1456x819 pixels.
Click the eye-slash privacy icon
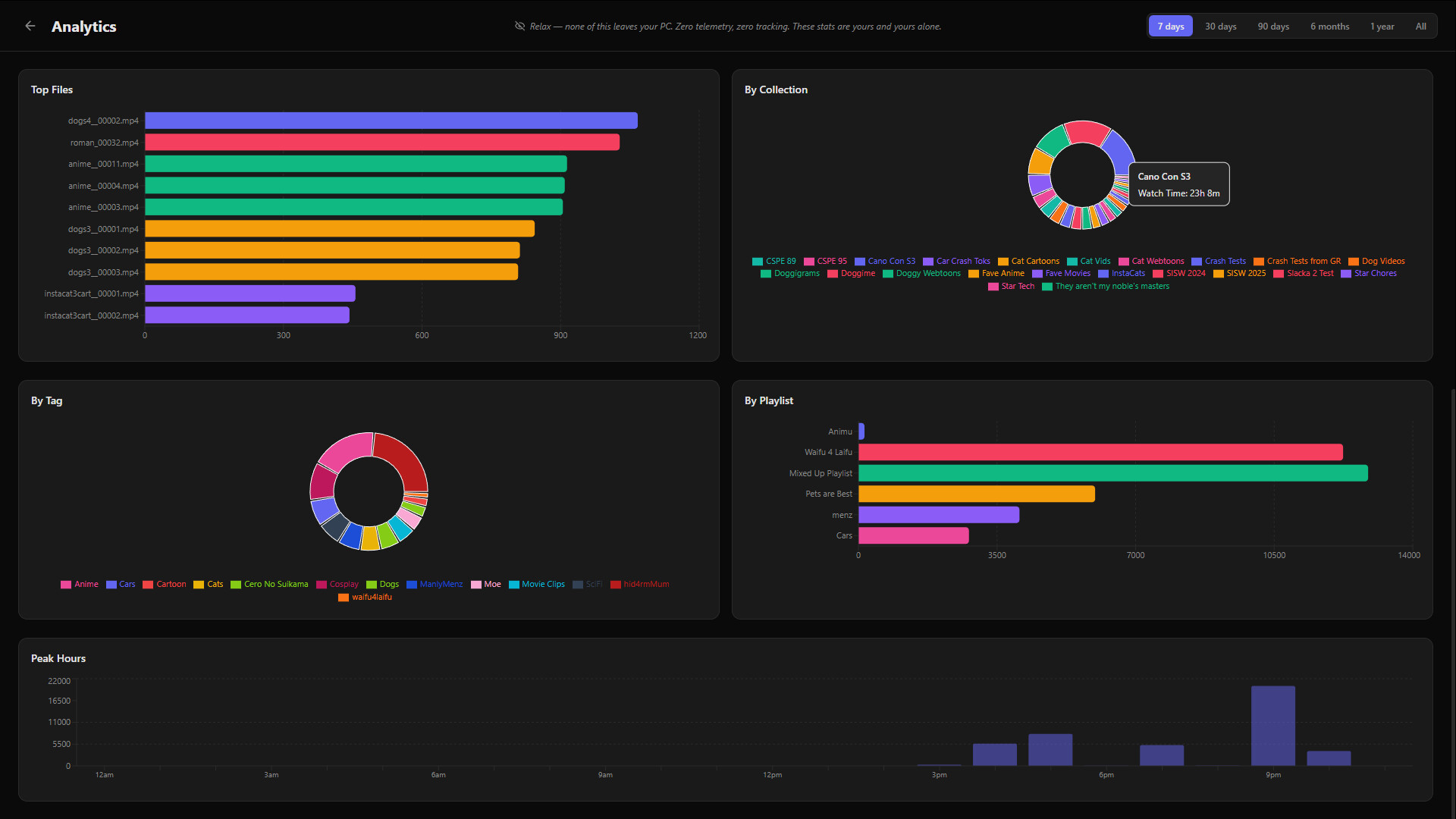(x=519, y=26)
